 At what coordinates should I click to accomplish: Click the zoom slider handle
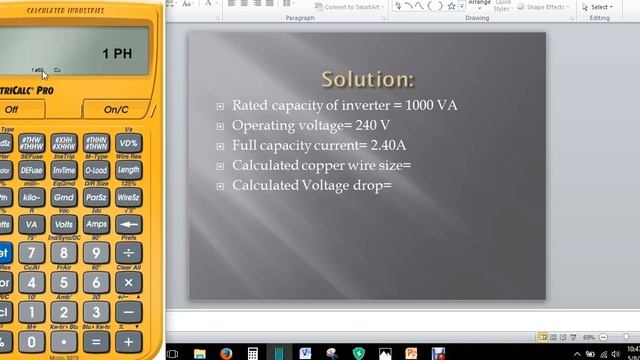(x=626, y=337)
